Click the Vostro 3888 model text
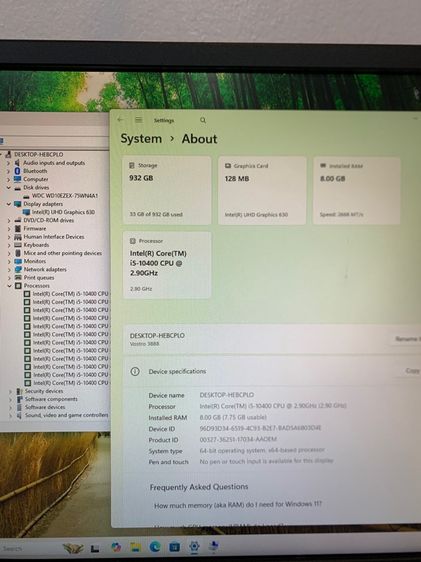 pos(144,344)
